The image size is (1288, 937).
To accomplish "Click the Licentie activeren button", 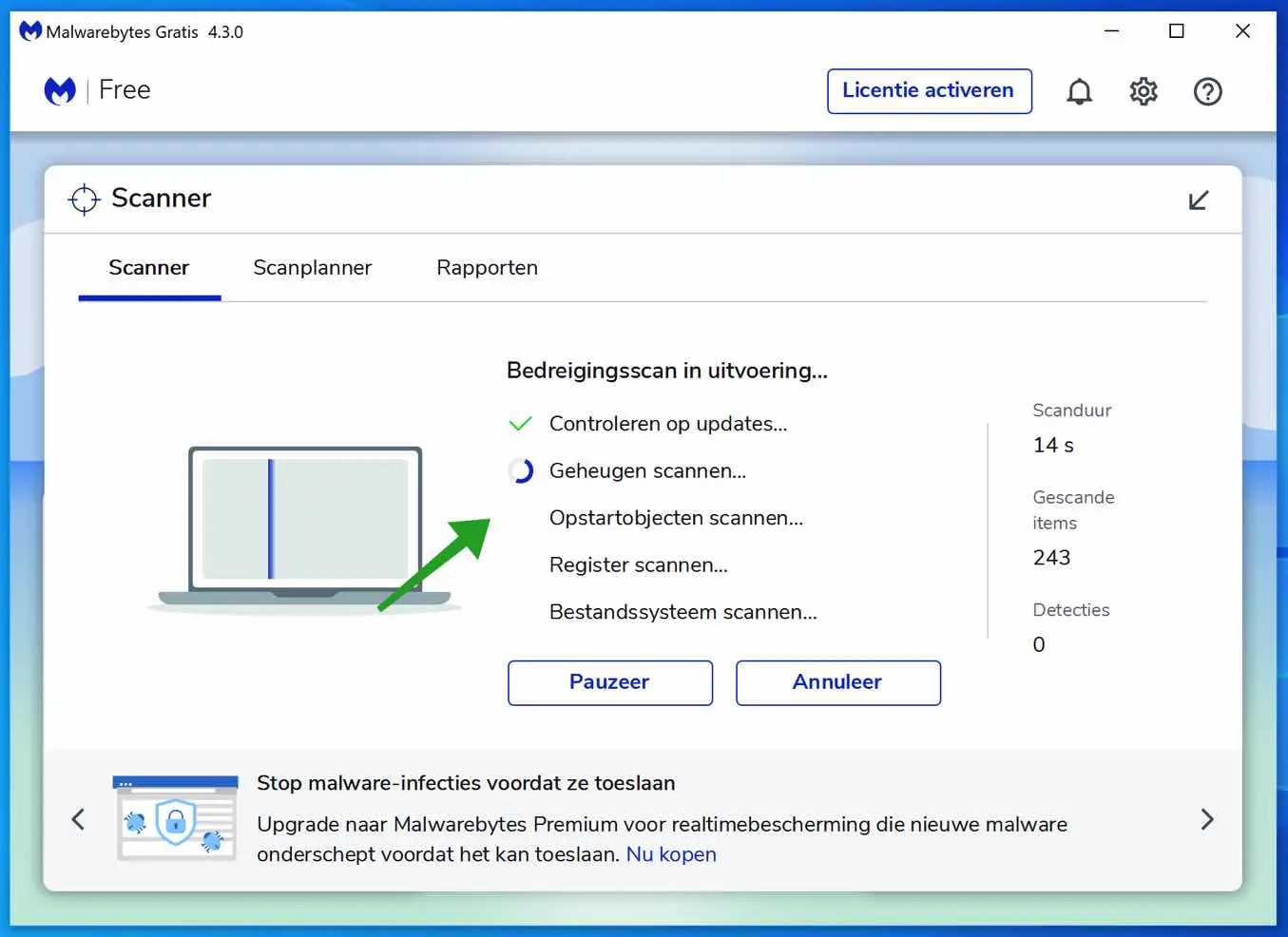I will (x=929, y=91).
